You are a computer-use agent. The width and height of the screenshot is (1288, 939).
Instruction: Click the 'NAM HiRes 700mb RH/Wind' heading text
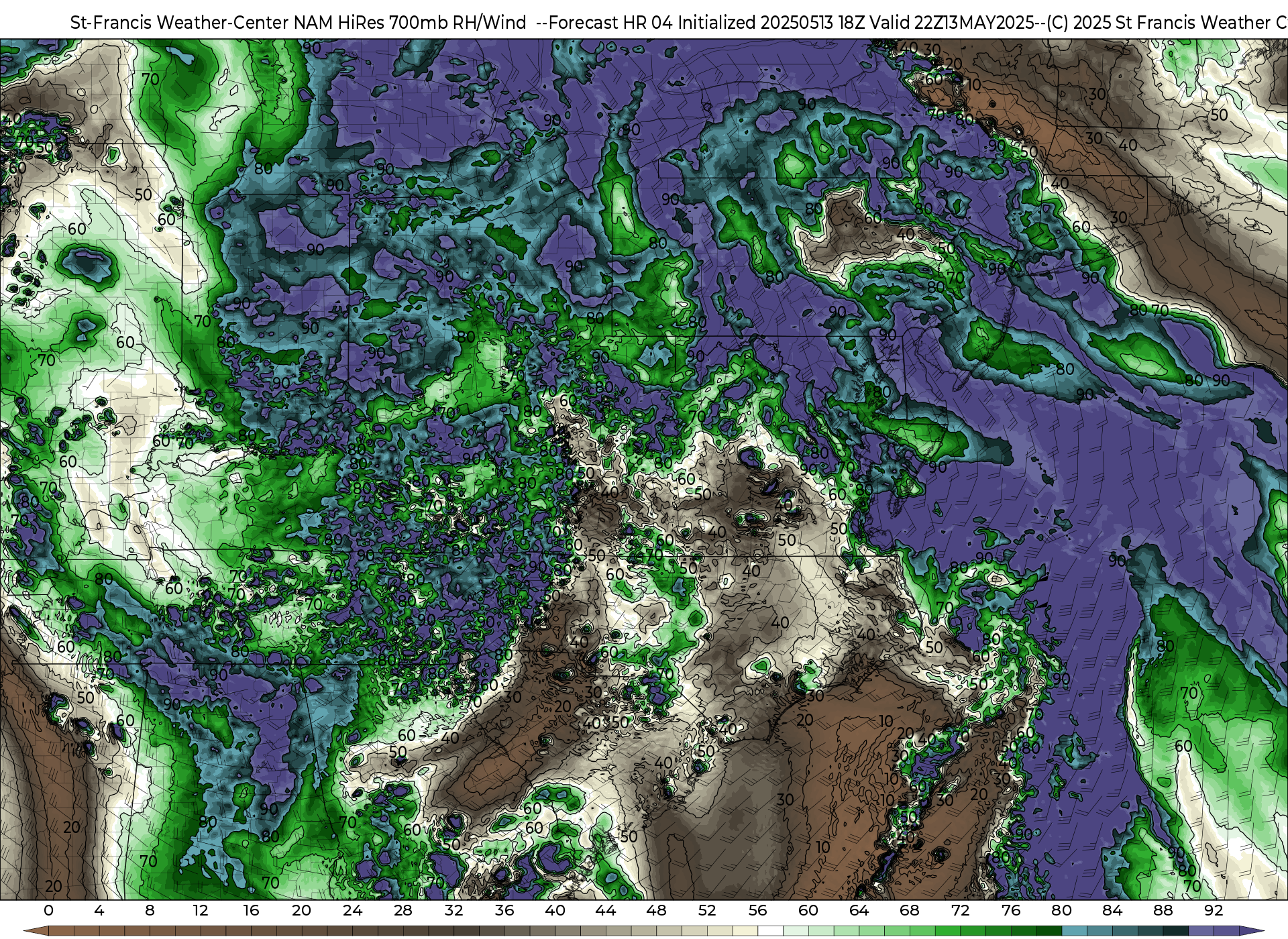410,23
